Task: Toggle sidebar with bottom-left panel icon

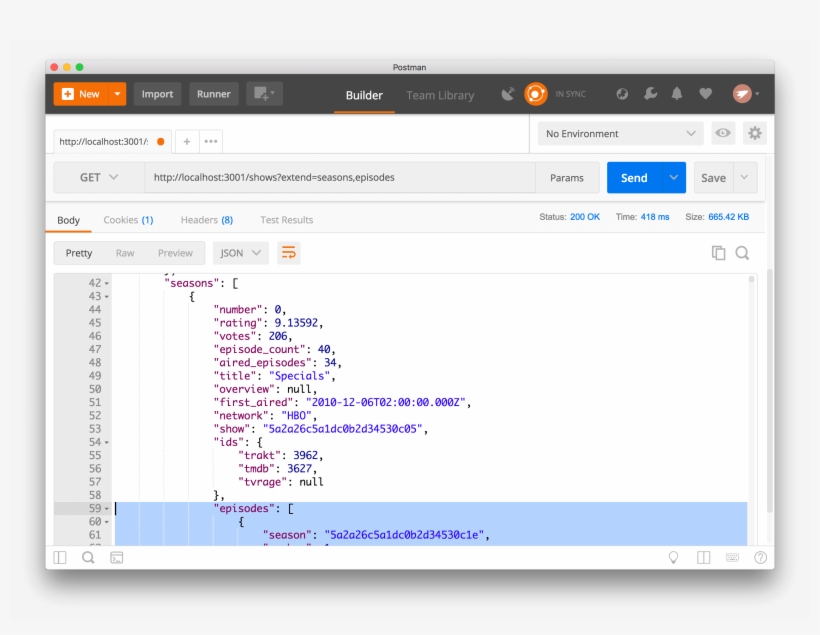Action: coord(60,557)
